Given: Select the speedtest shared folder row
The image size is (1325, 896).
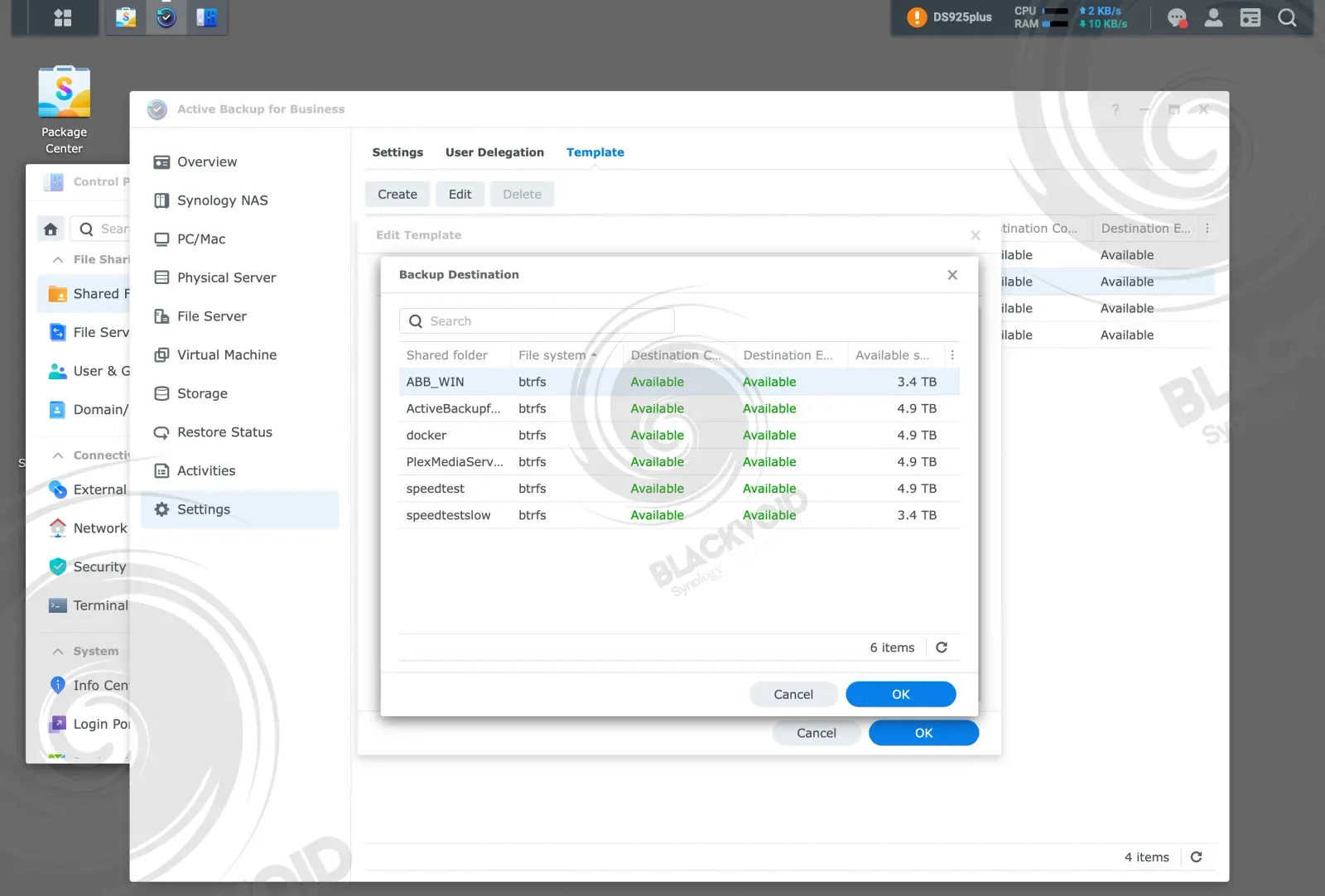Looking at the screenshot, I should click(x=679, y=489).
